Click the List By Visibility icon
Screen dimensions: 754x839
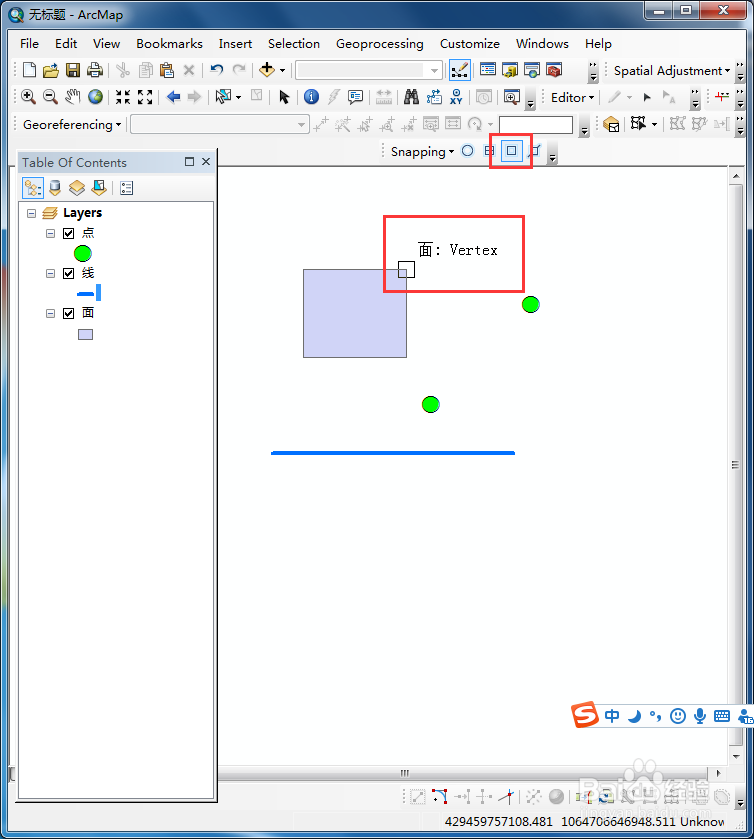[x=77, y=188]
